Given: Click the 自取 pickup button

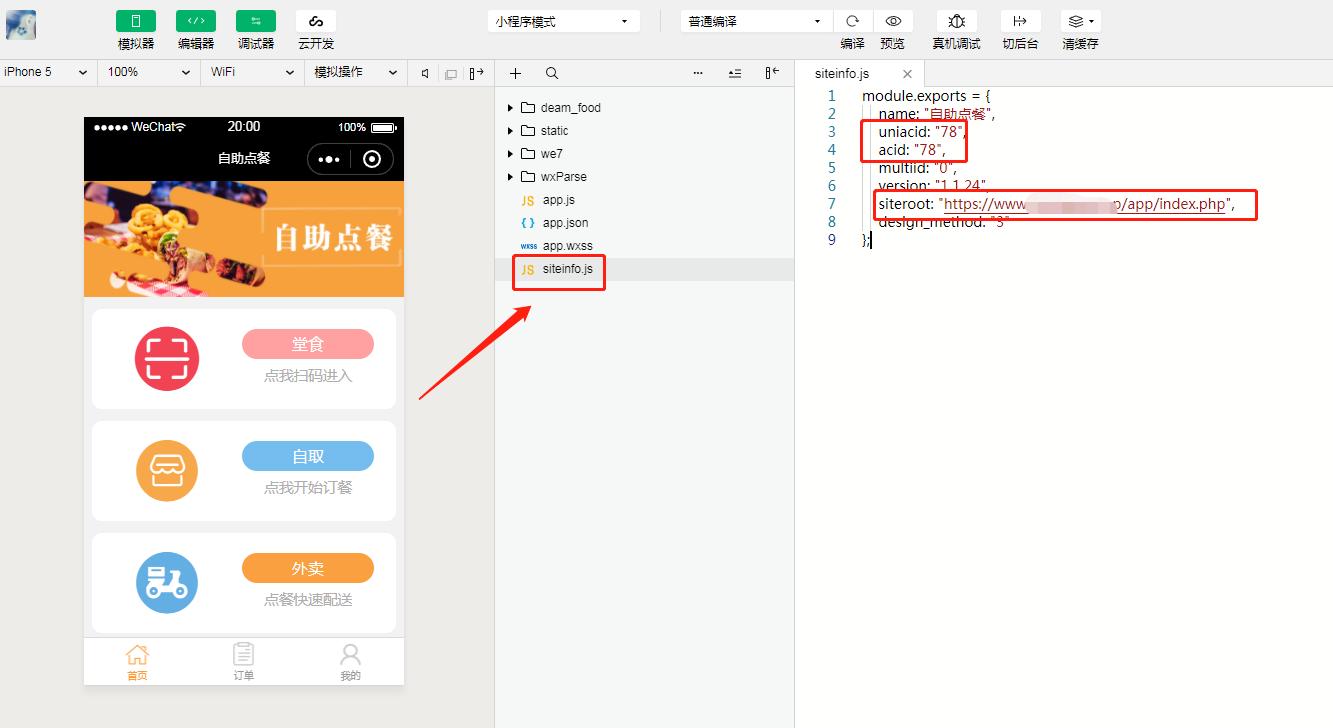Looking at the screenshot, I should [307, 455].
